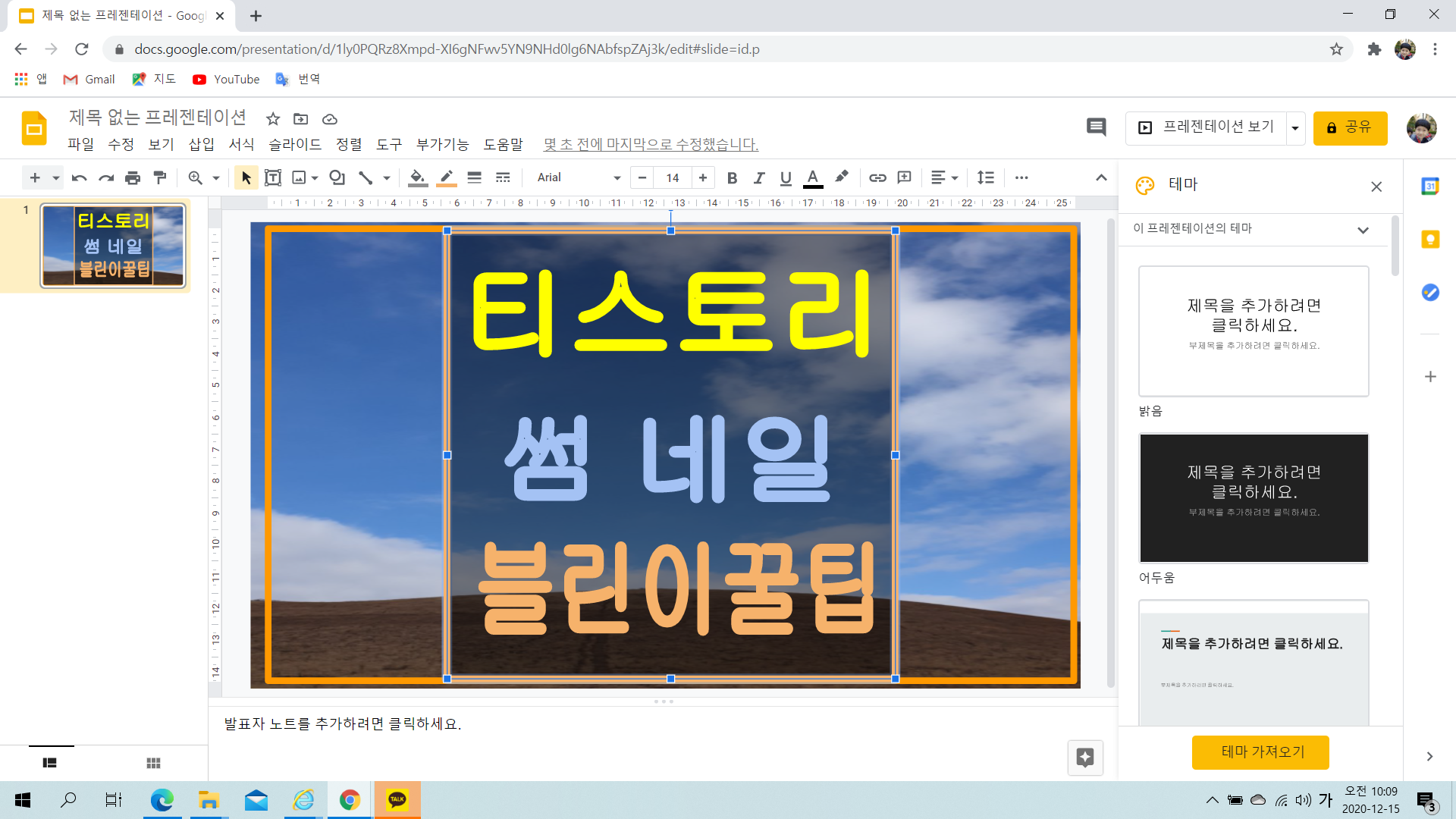Open the 삽입 menu
This screenshot has height=819, width=1456.
(201, 144)
